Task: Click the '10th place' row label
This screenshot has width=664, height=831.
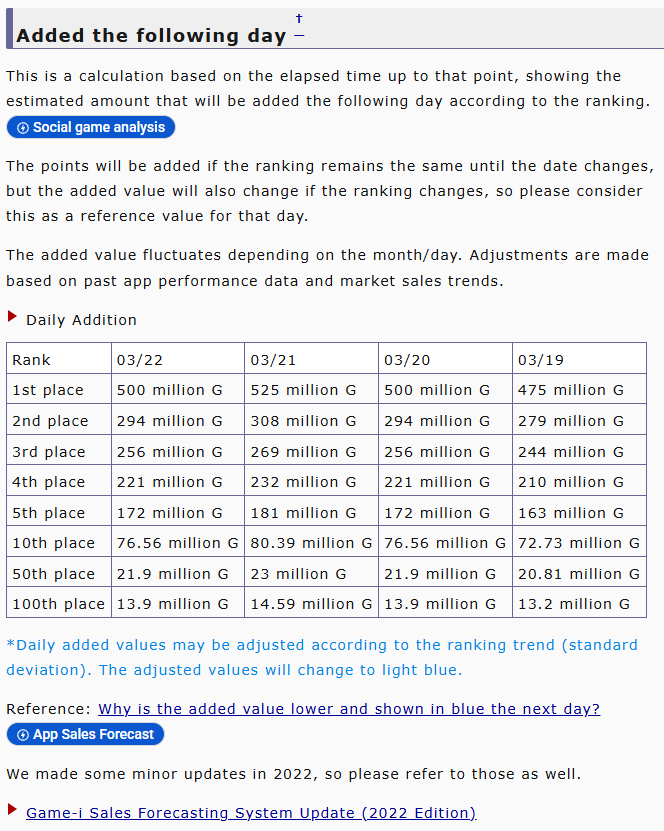Action: pos(59,542)
